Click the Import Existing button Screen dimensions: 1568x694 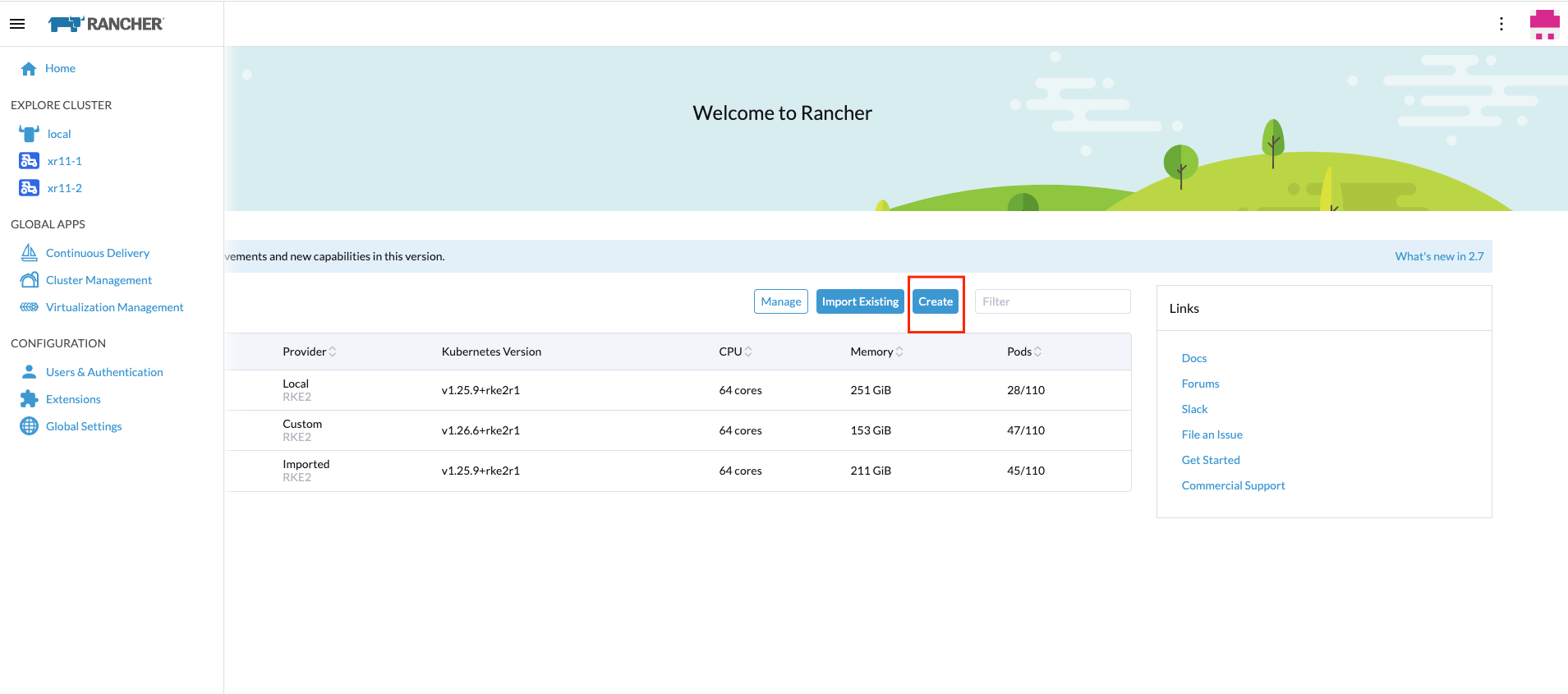(860, 301)
